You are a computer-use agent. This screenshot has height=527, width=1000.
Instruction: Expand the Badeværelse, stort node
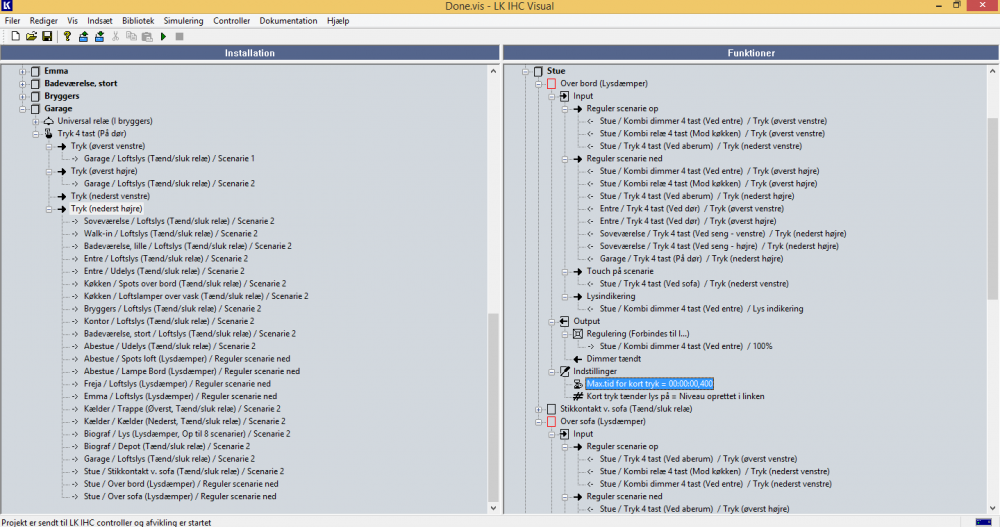(23, 84)
